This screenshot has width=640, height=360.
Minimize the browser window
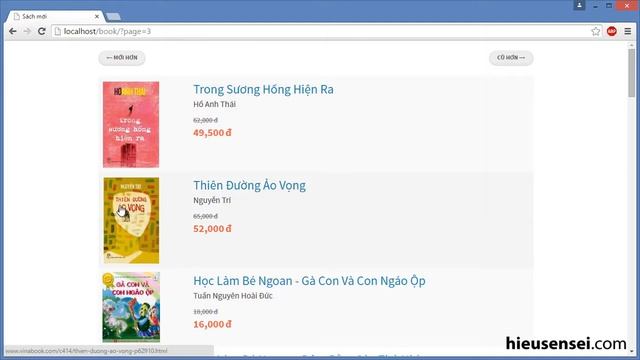[595, 5]
